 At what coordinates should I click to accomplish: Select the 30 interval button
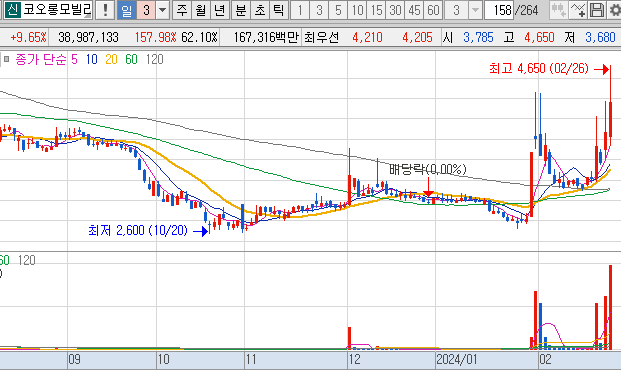pos(395,10)
